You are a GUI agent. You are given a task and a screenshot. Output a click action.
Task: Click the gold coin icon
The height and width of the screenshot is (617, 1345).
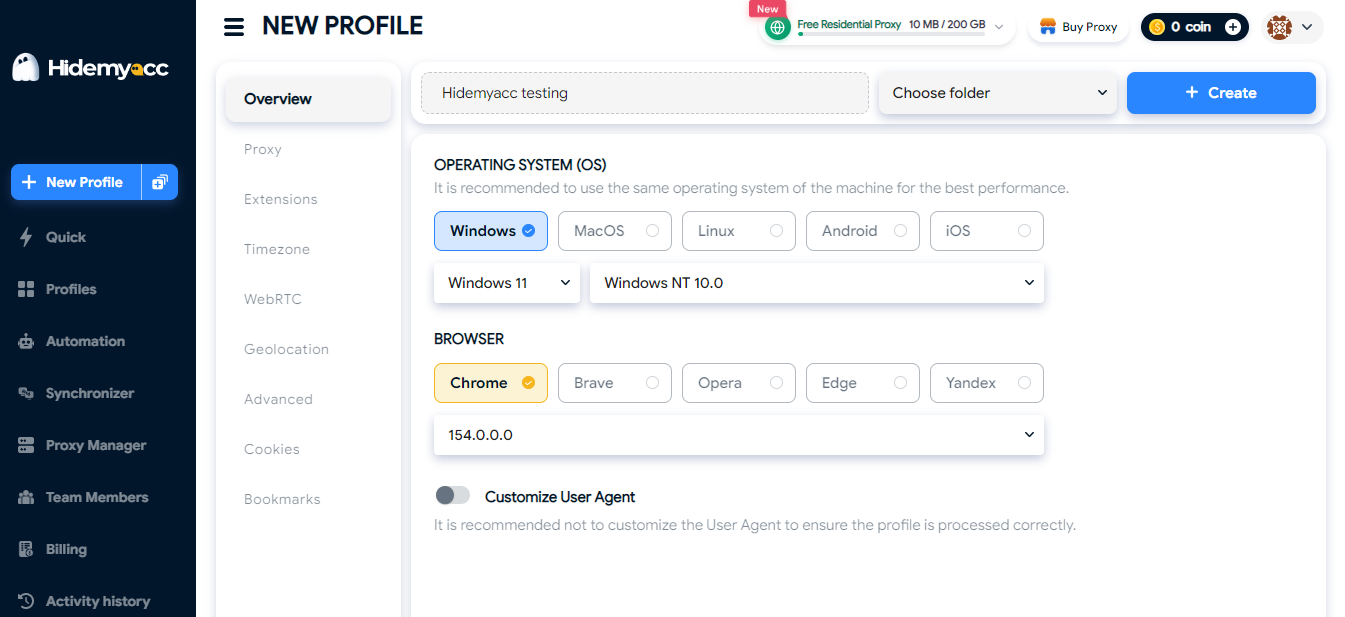coord(1157,27)
